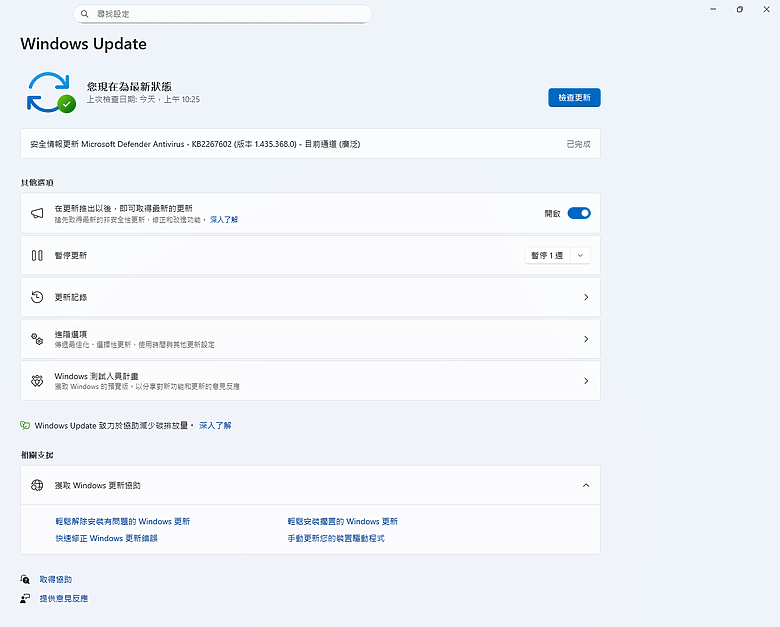Open link 輕鬆解除安裝有問題的 Windows 更新
The width and height of the screenshot is (780, 627).
pos(123,521)
